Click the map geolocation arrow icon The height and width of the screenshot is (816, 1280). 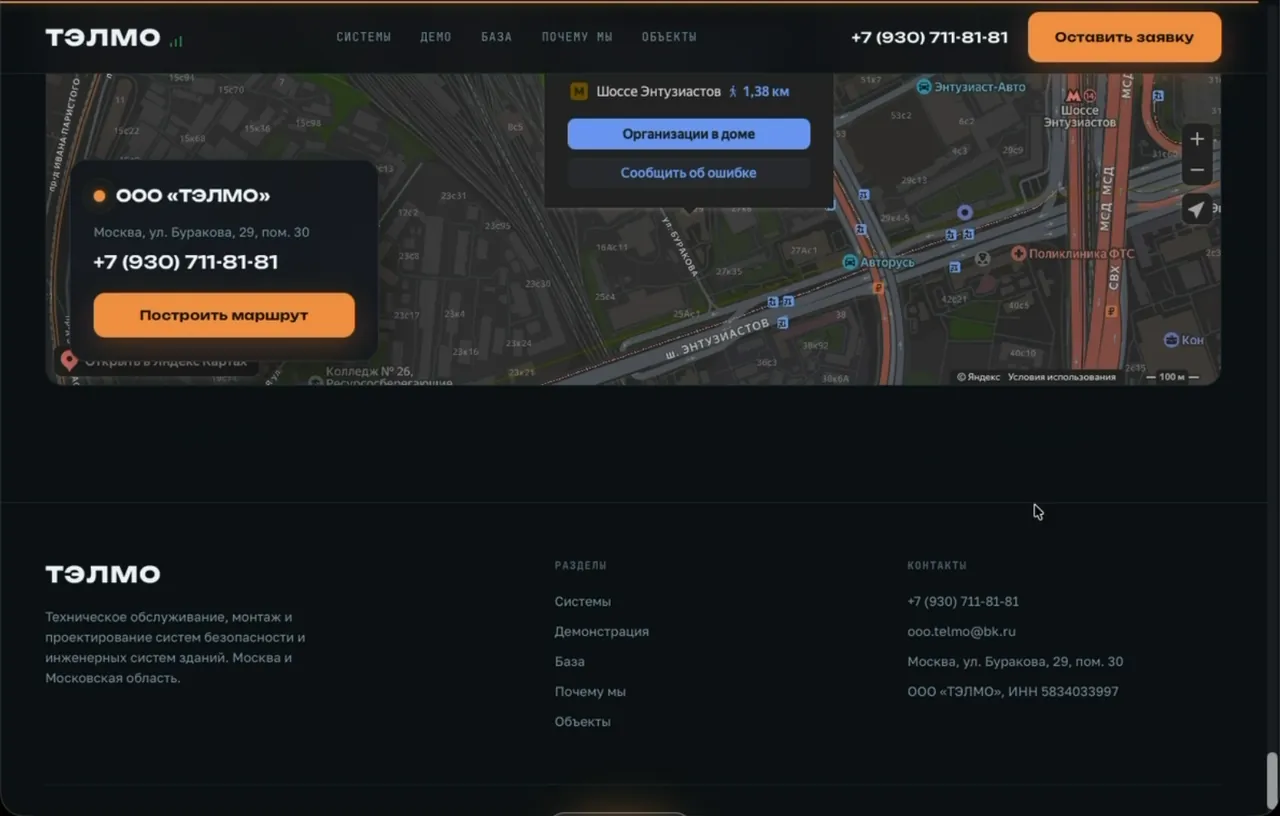[x=1197, y=209]
